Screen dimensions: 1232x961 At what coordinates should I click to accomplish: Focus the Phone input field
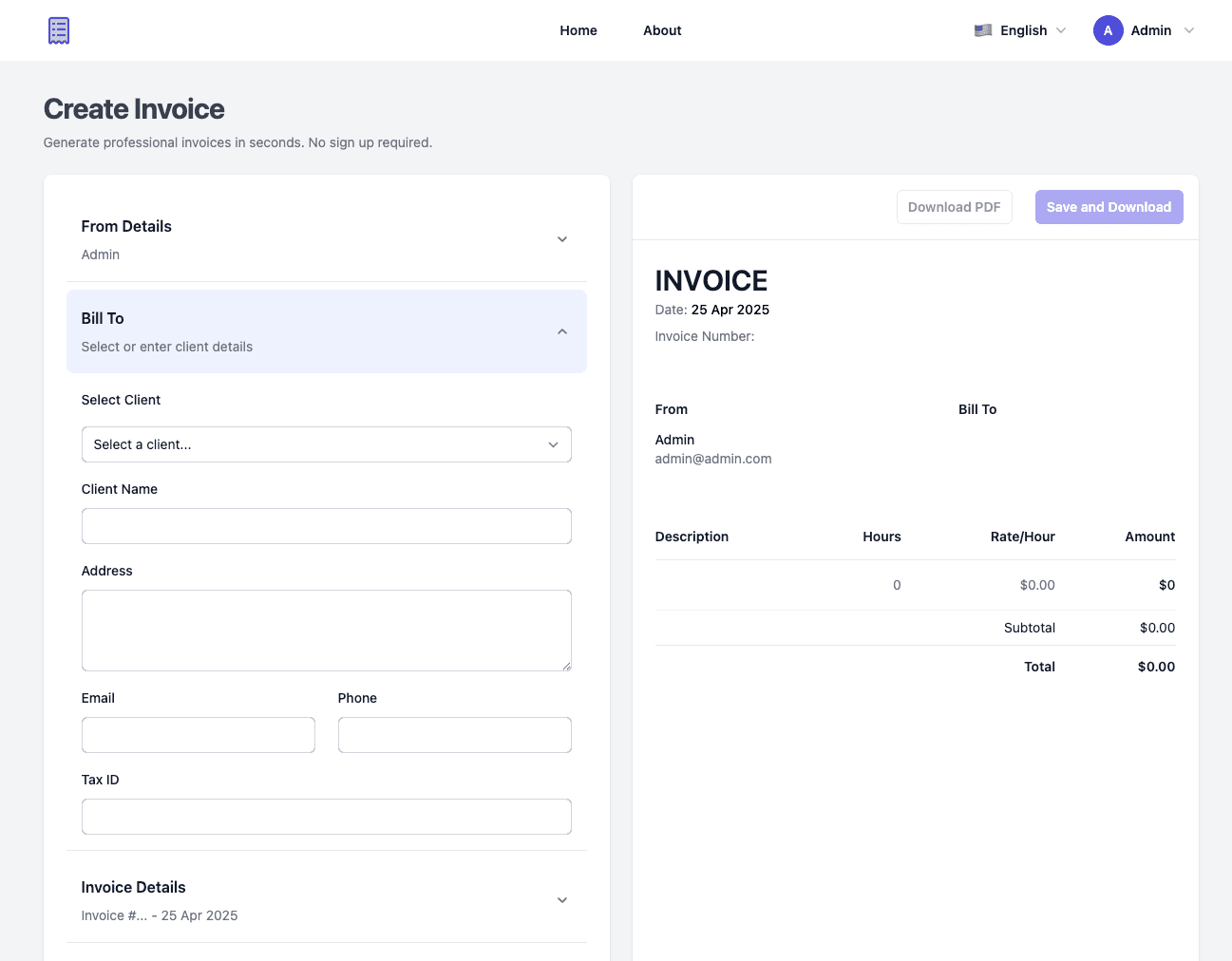[x=455, y=735]
